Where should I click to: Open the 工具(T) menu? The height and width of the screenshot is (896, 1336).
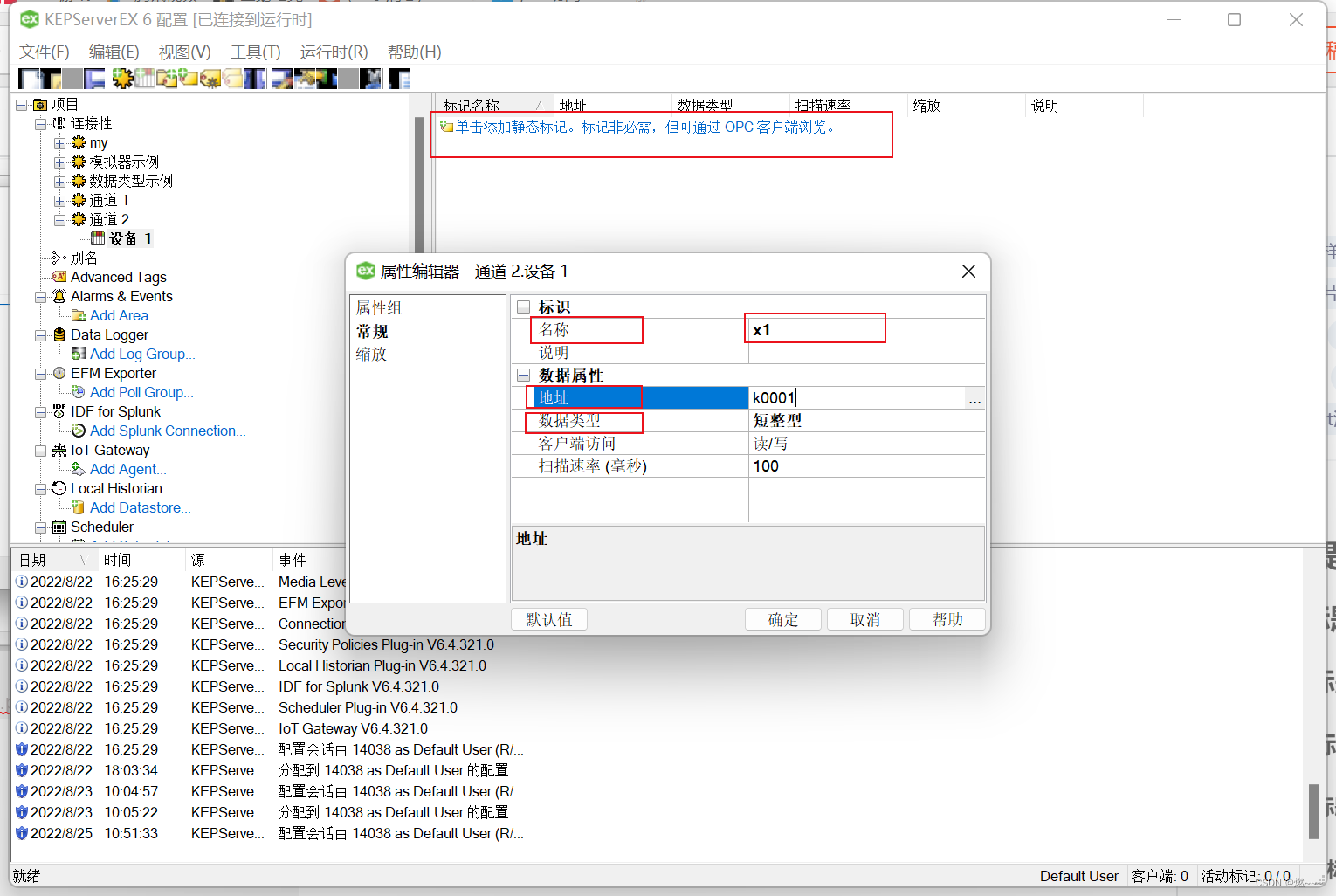(256, 52)
